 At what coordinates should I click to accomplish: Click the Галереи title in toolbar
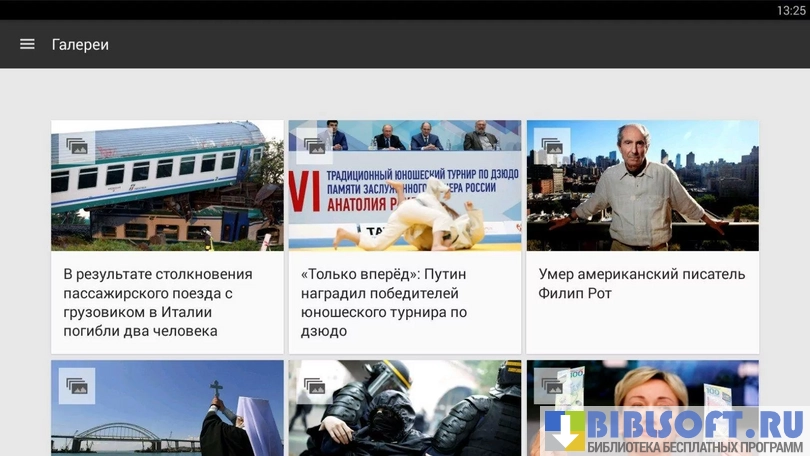click(x=80, y=44)
